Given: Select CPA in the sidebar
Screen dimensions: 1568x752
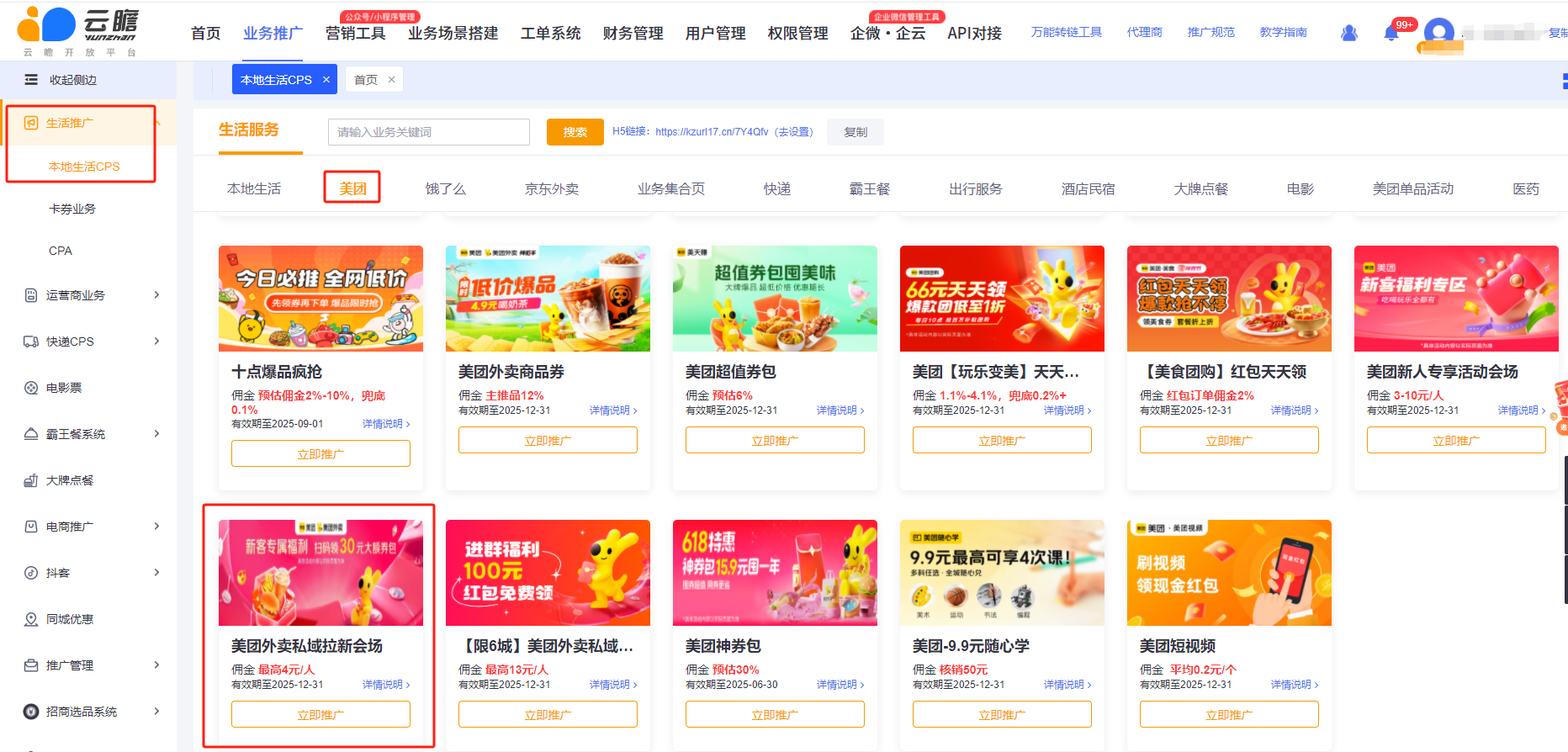Looking at the screenshot, I should click(61, 251).
